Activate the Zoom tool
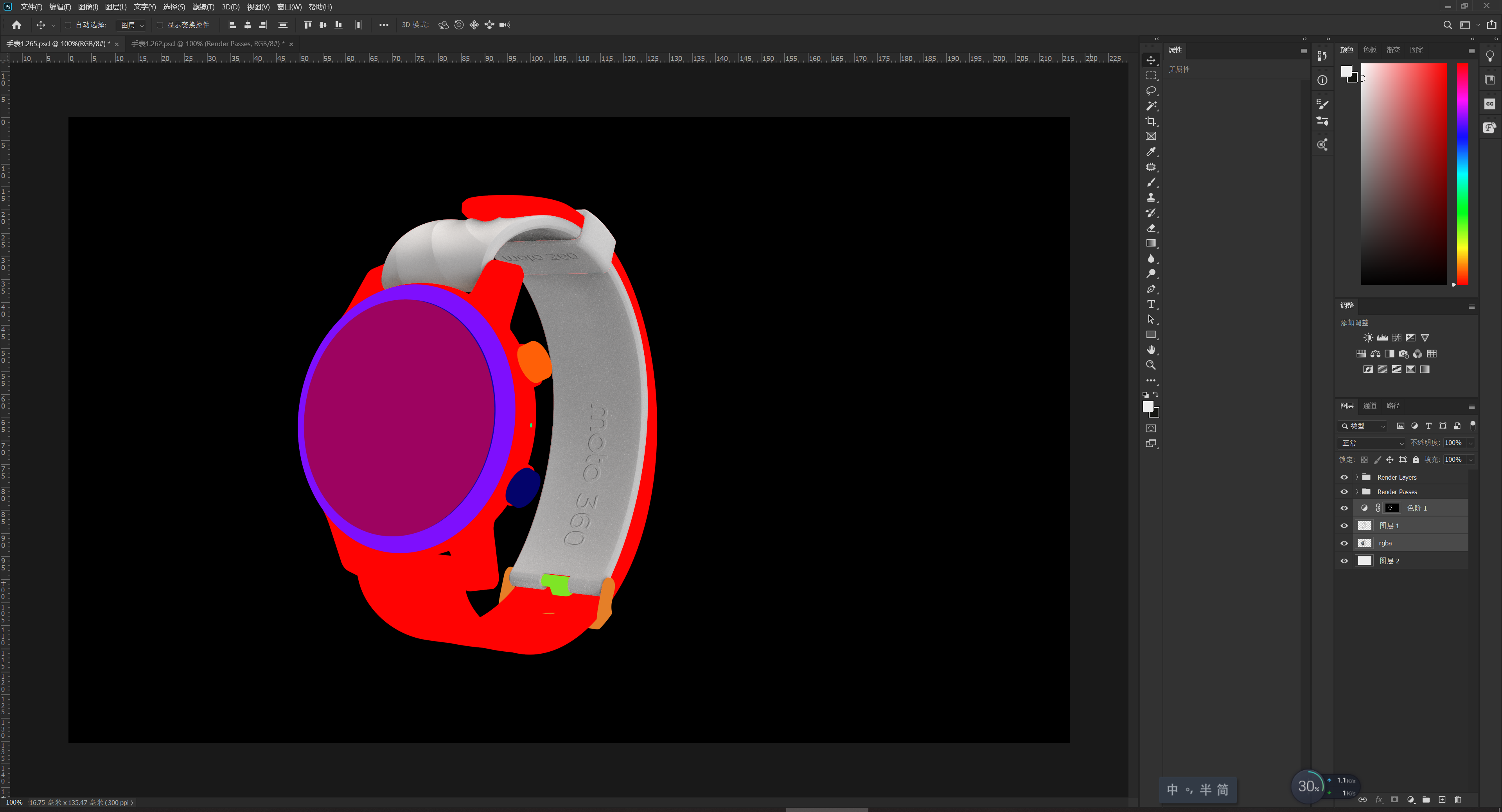 [1150, 365]
